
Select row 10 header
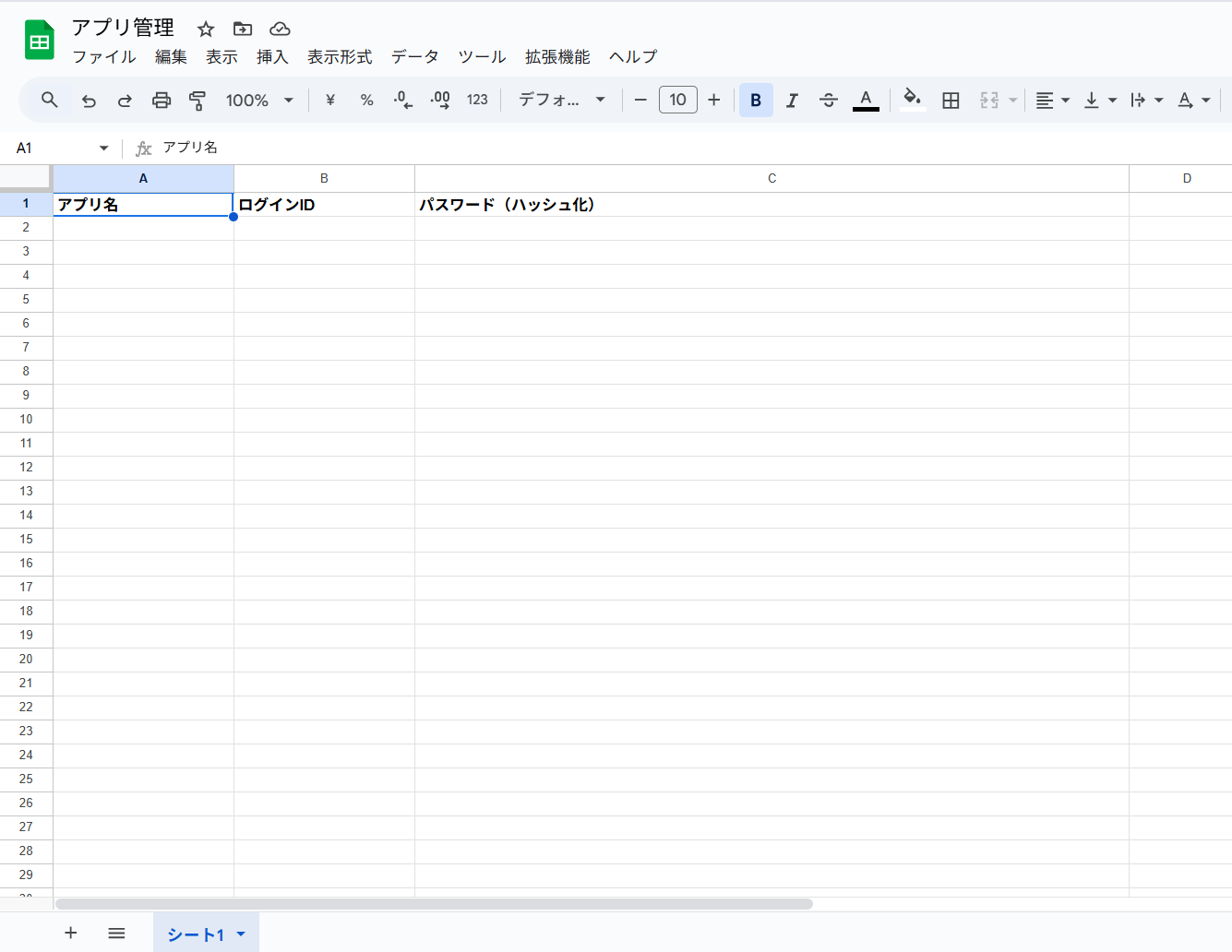[x=26, y=420]
